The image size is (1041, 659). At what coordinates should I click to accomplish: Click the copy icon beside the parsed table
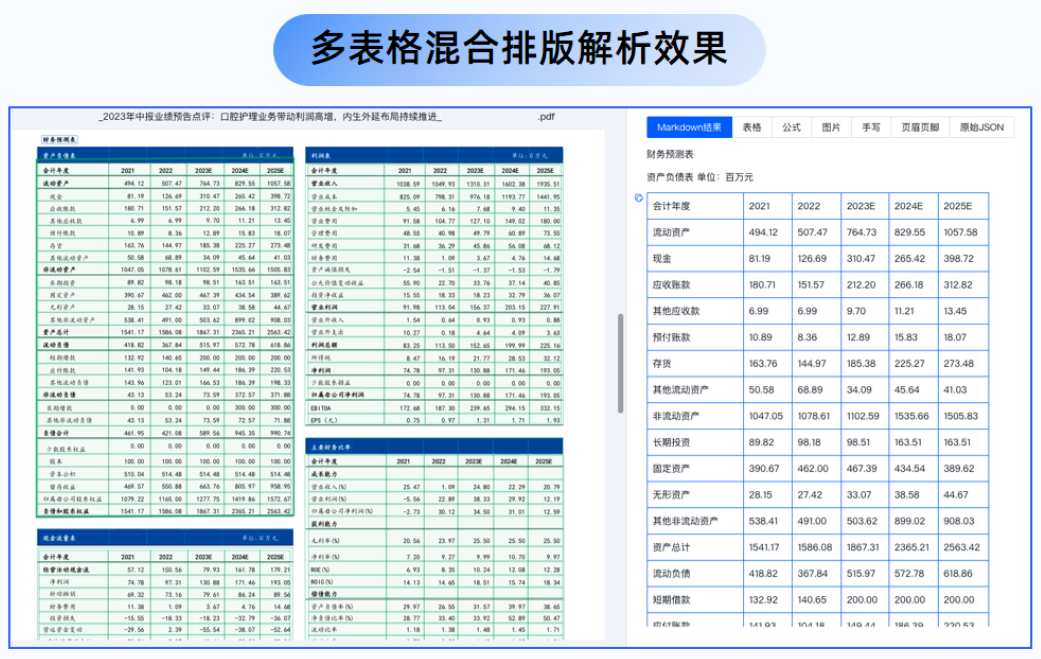[x=639, y=198]
